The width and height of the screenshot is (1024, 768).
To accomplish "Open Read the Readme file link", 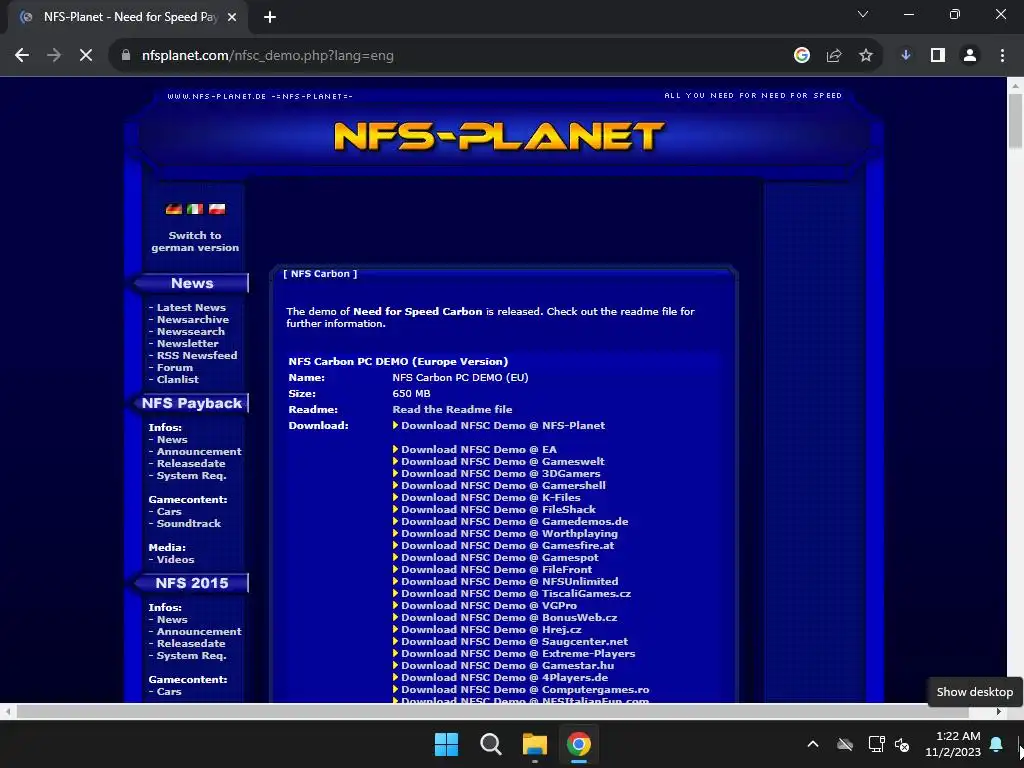I will (452, 409).
